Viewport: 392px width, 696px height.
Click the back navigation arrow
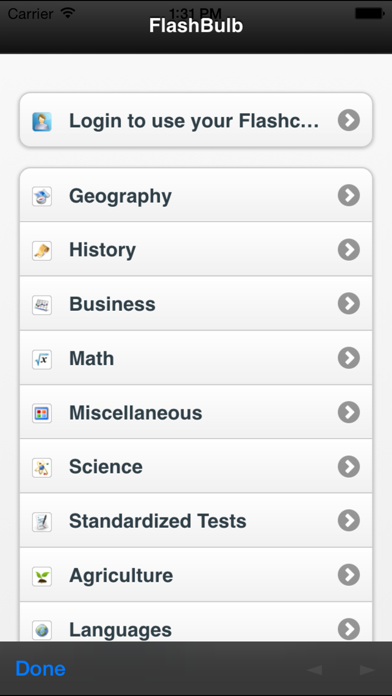click(315, 669)
